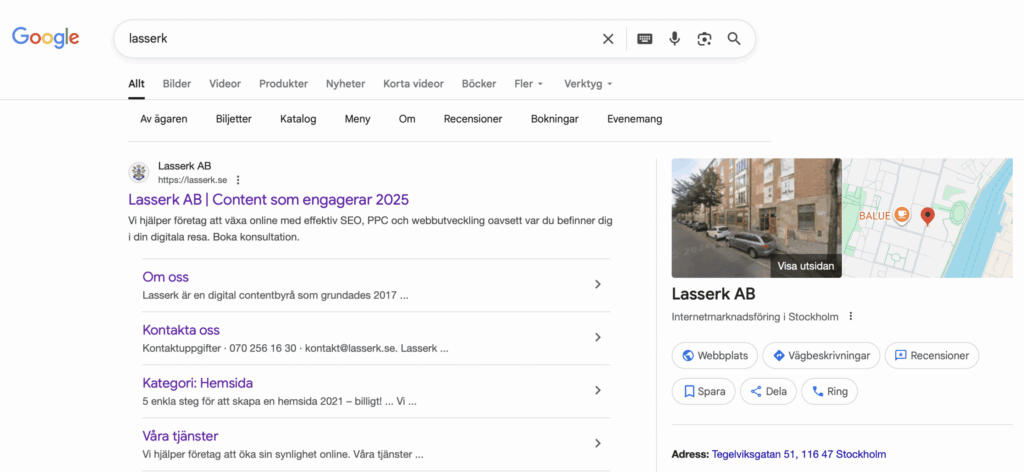Click the Google logo
This screenshot has height=472, width=1024.
46,38
